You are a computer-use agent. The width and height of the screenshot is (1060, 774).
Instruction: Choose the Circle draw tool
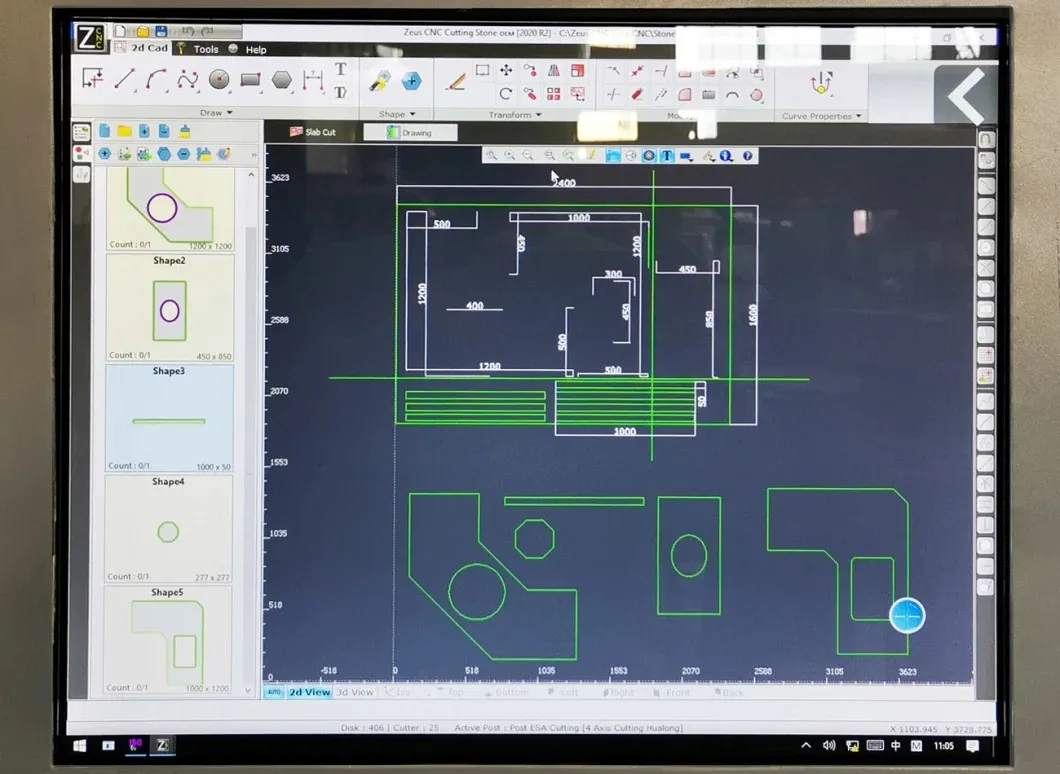point(219,79)
